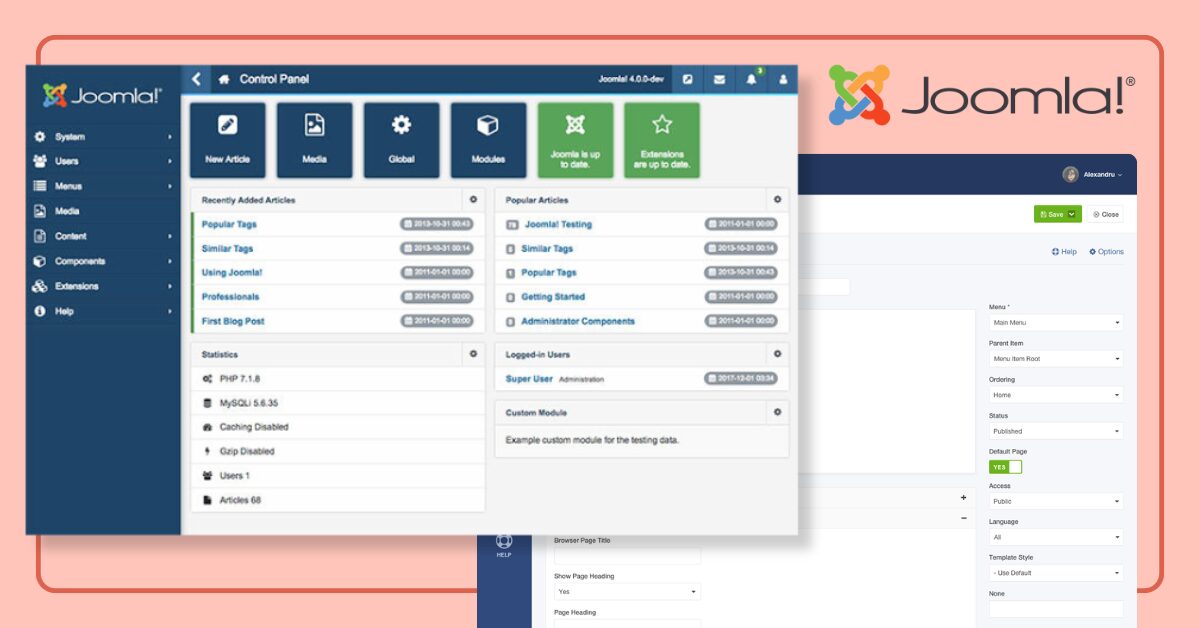Click the 'Extensions are up to date' tile
Viewport: 1200px width, 628px height.
click(662, 140)
